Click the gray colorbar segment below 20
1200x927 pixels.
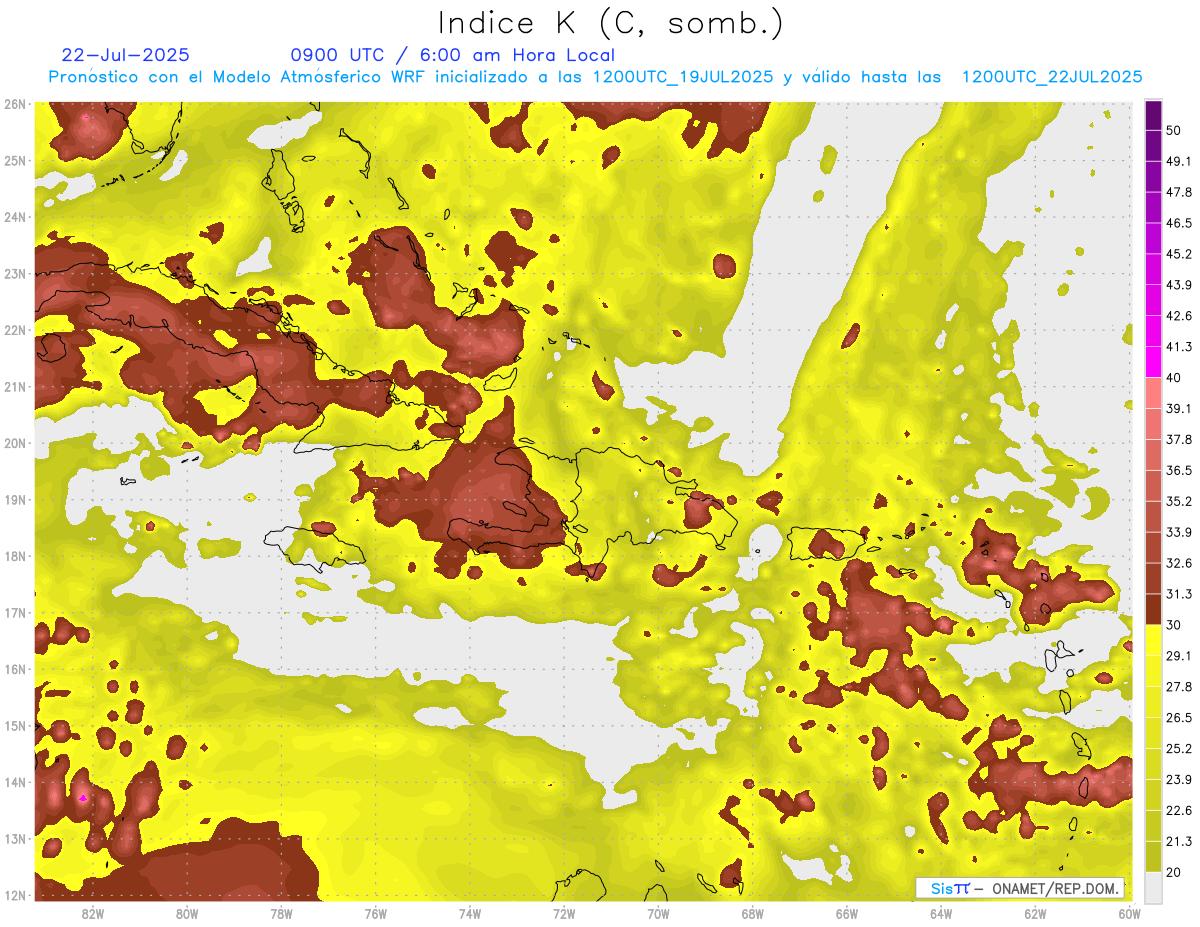(x=1153, y=887)
